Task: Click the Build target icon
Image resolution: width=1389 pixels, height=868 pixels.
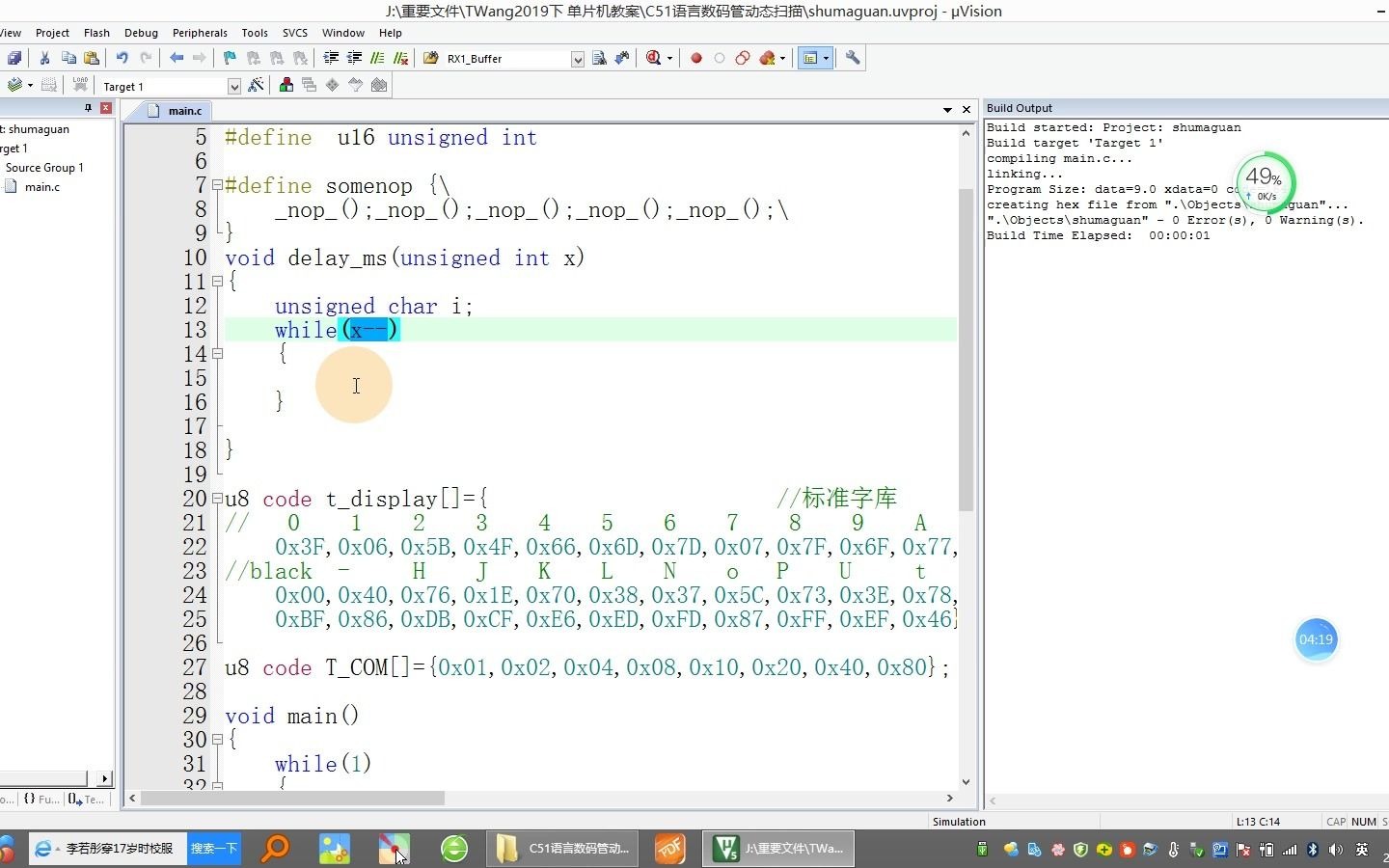Action: (14, 85)
